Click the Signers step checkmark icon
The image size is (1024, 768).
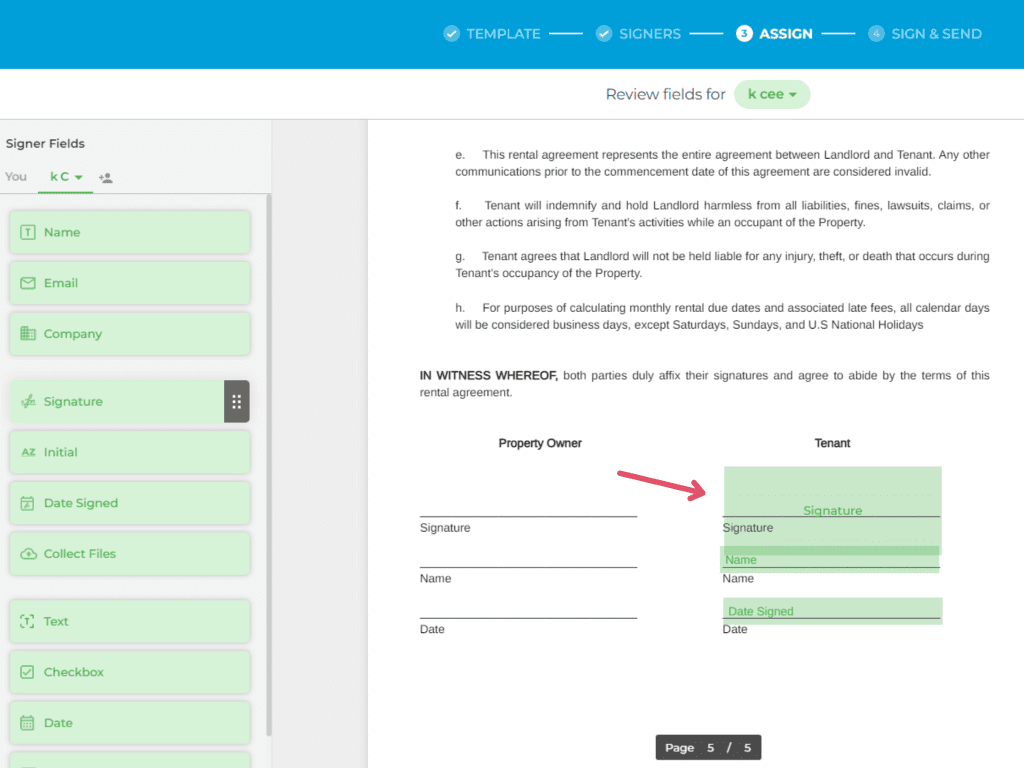pyautogui.click(x=604, y=33)
